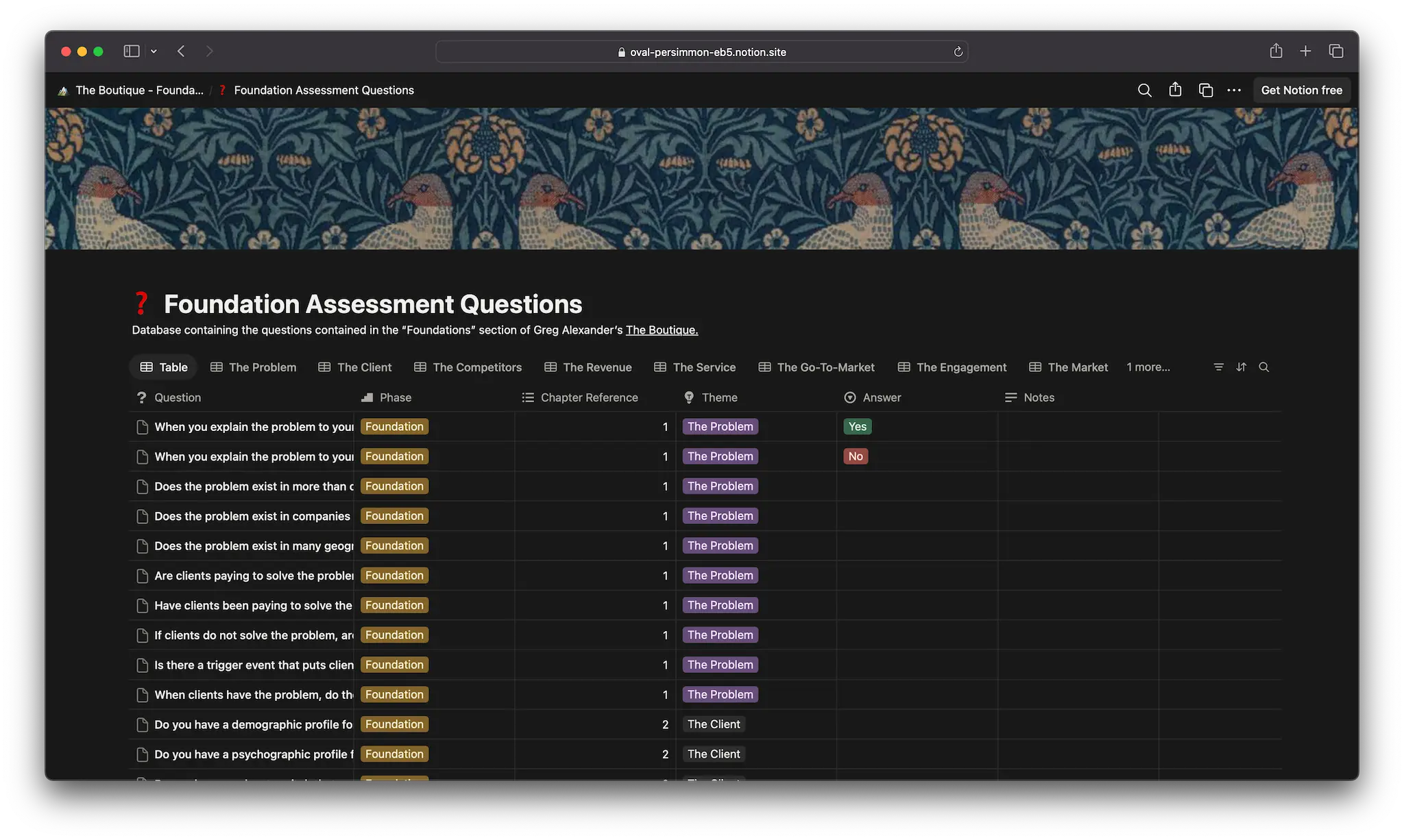
Task: Open sidebar options dropdown chevron
Action: click(x=154, y=51)
